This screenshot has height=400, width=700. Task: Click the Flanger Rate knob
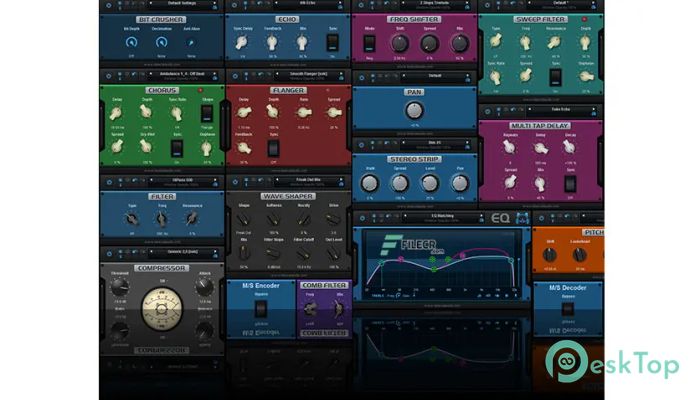tap(304, 112)
